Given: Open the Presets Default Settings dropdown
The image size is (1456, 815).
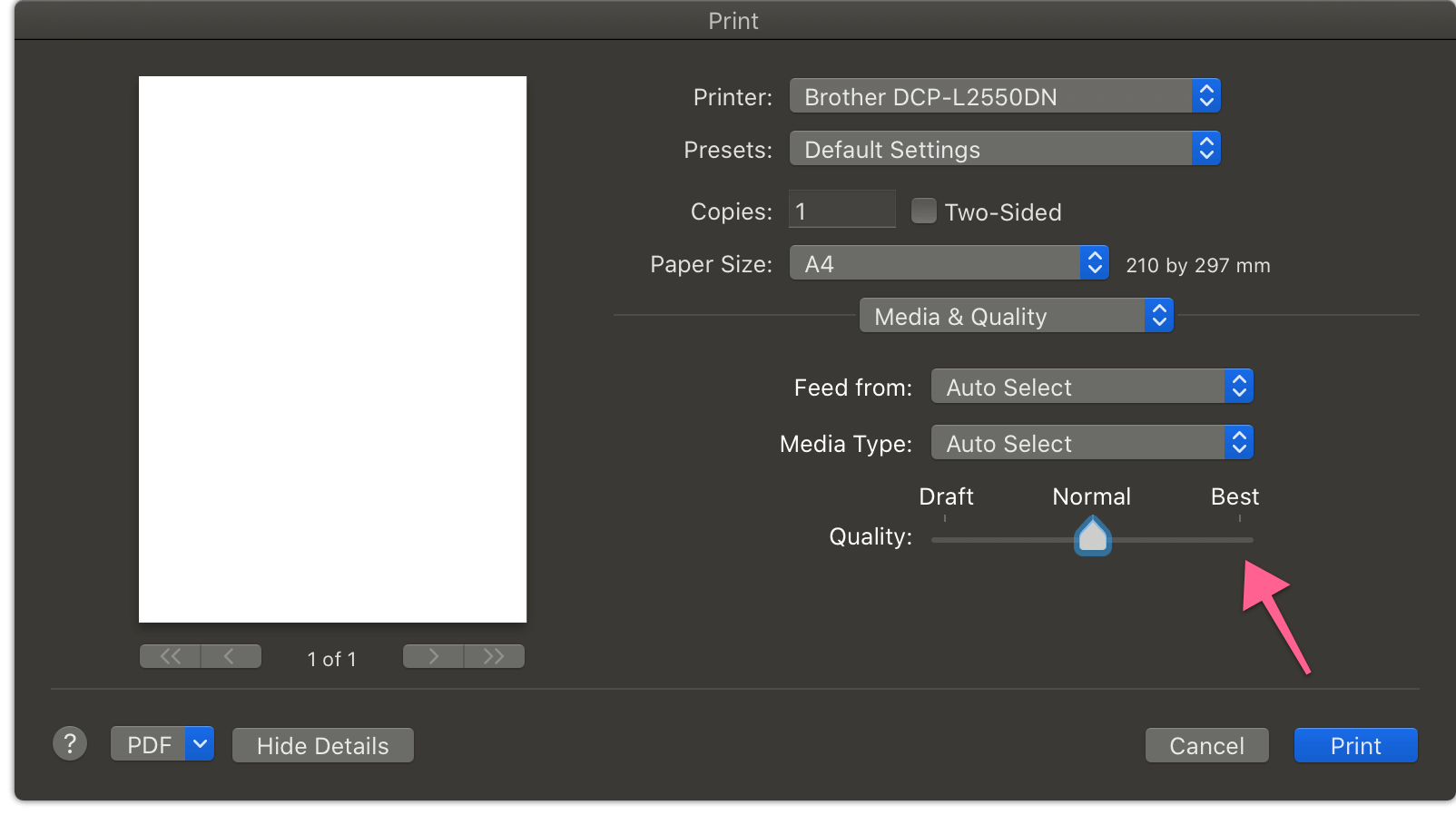Looking at the screenshot, I should [1005, 149].
